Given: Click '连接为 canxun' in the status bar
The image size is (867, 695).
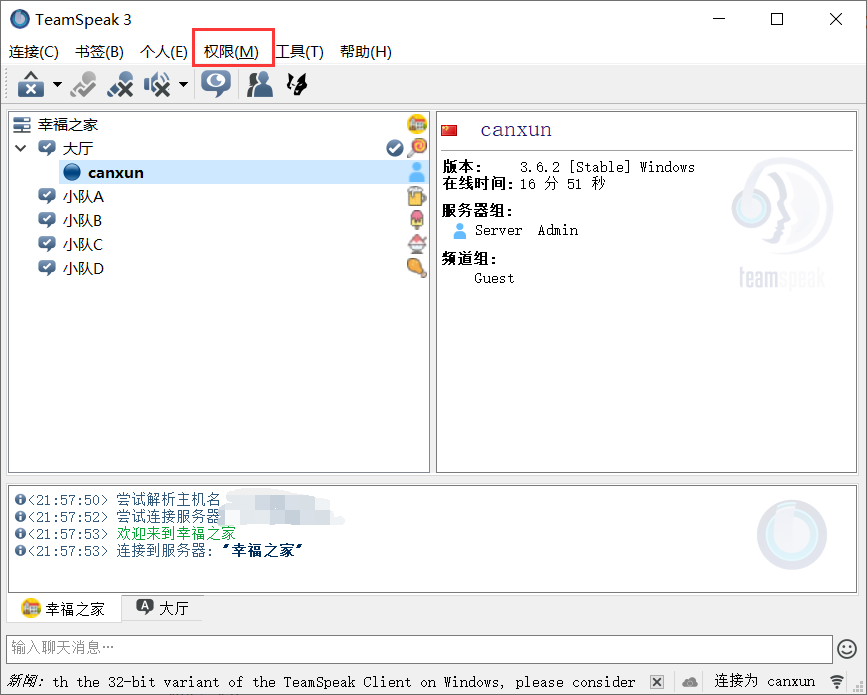Looking at the screenshot, I should coord(765,681).
